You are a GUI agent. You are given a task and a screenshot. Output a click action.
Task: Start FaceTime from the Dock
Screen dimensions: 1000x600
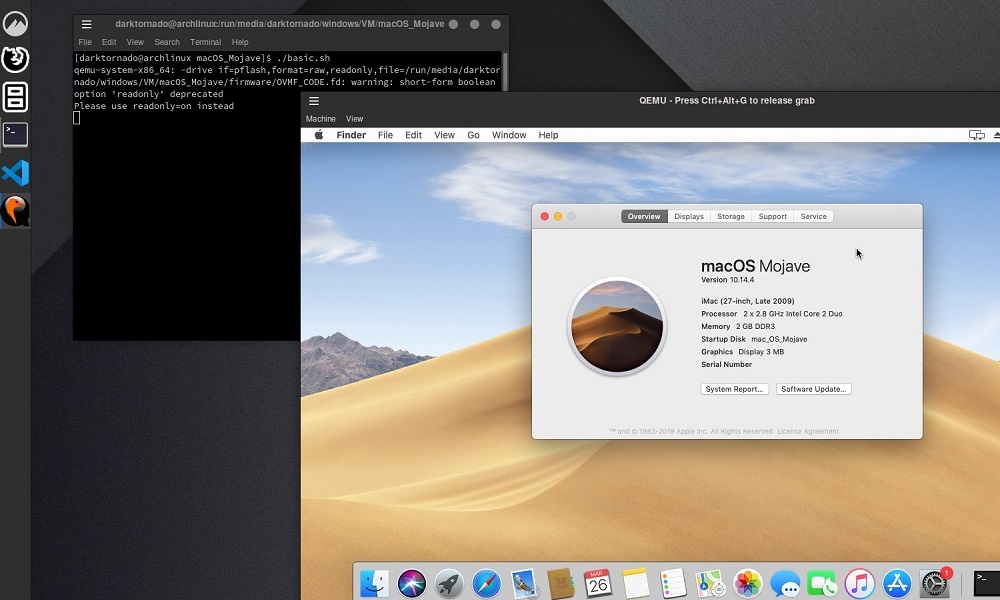coord(821,583)
